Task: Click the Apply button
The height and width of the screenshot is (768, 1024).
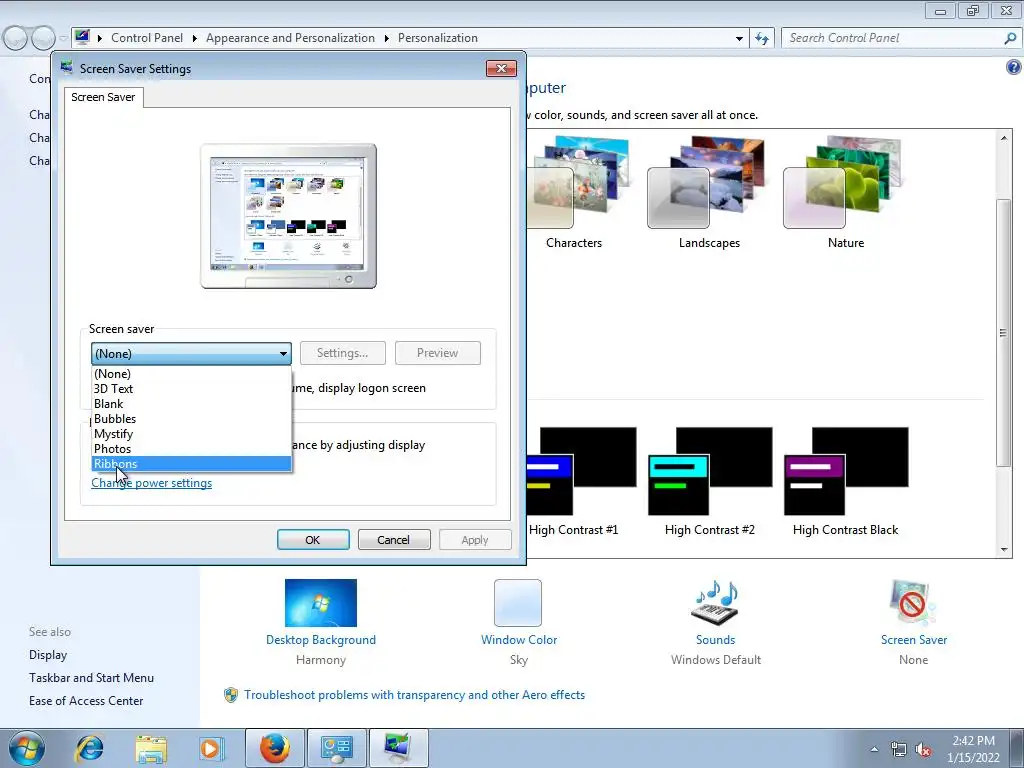Action: point(475,540)
